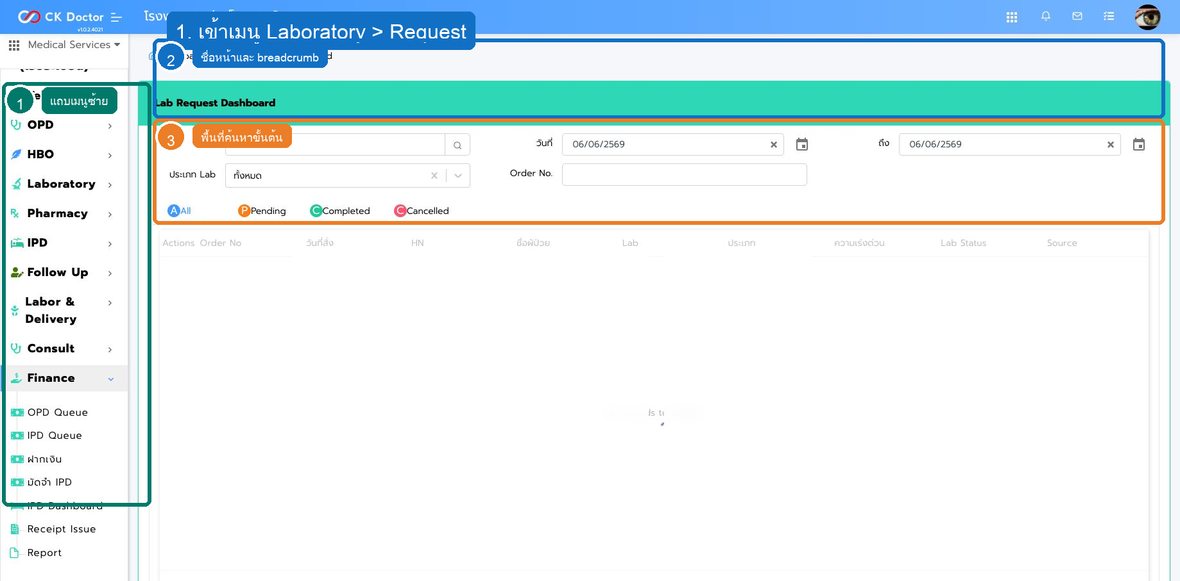Viewport: 1180px width, 581px height.
Task: Filter by Pending status
Action: coord(262,211)
